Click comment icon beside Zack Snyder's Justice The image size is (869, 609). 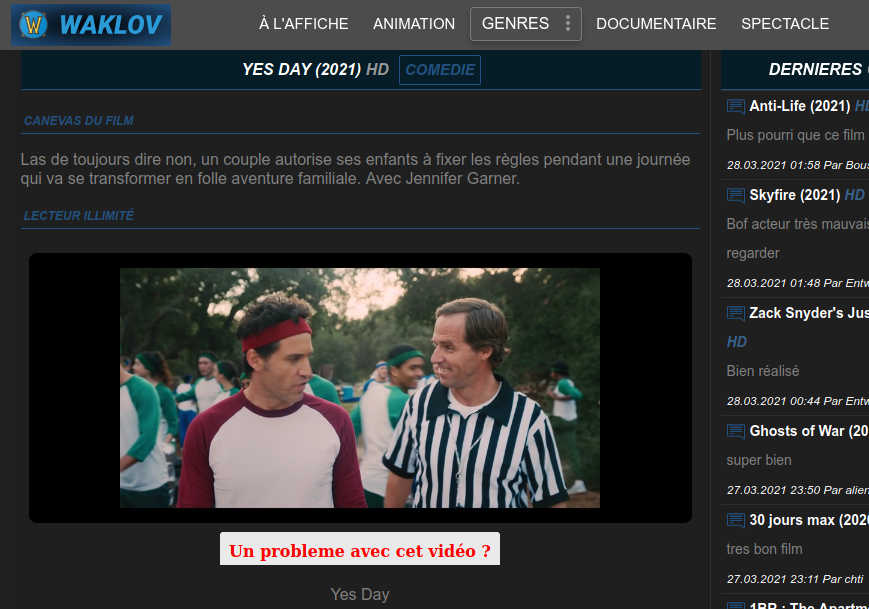coord(736,313)
